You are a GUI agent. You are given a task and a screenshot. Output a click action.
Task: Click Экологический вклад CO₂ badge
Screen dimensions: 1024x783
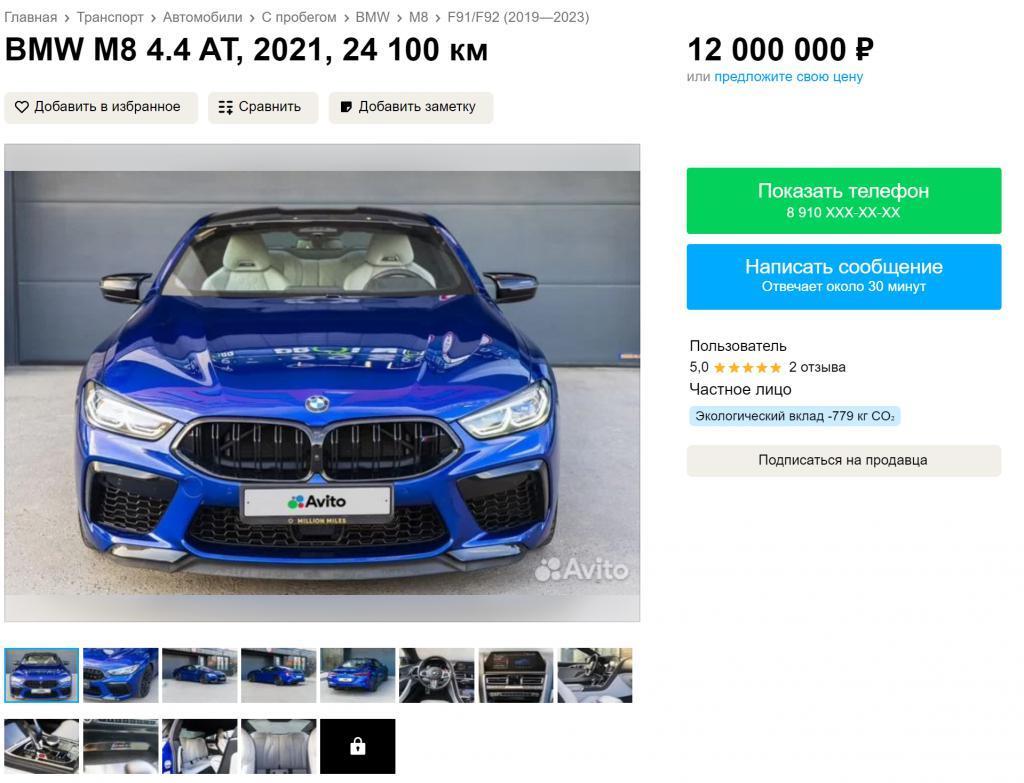coord(795,416)
